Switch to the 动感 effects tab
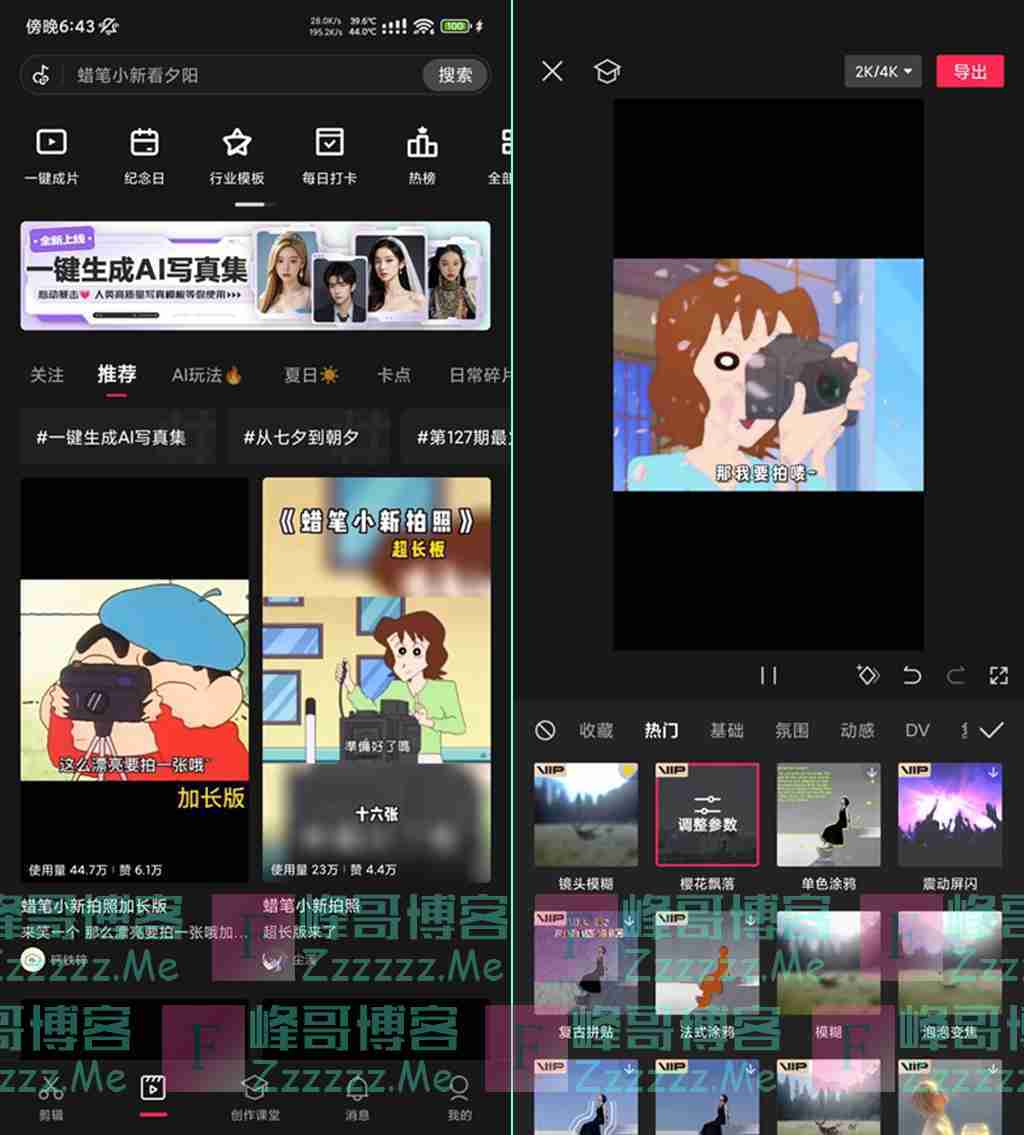 [x=857, y=730]
